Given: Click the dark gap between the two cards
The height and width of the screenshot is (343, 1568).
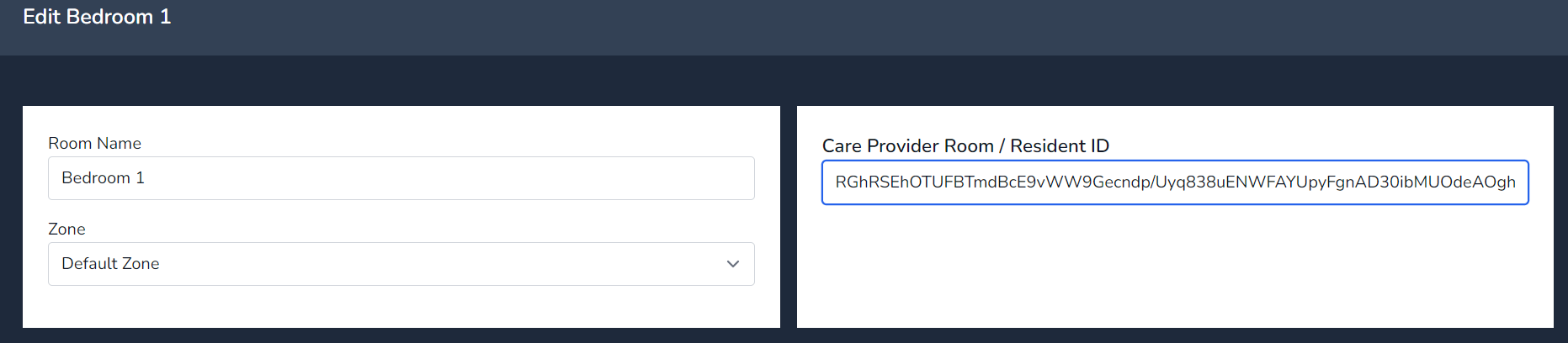Looking at the screenshot, I should click(x=789, y=217).
